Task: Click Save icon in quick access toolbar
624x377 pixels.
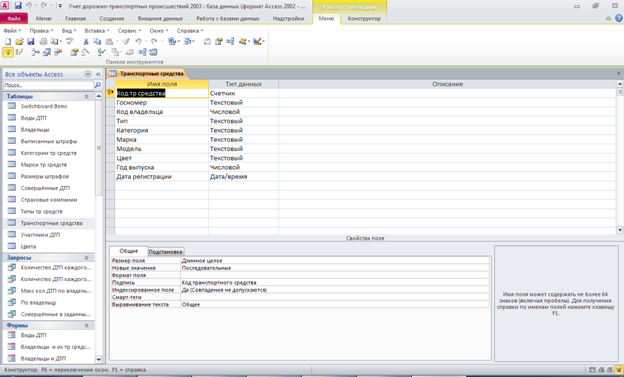Action: (18, 6)
